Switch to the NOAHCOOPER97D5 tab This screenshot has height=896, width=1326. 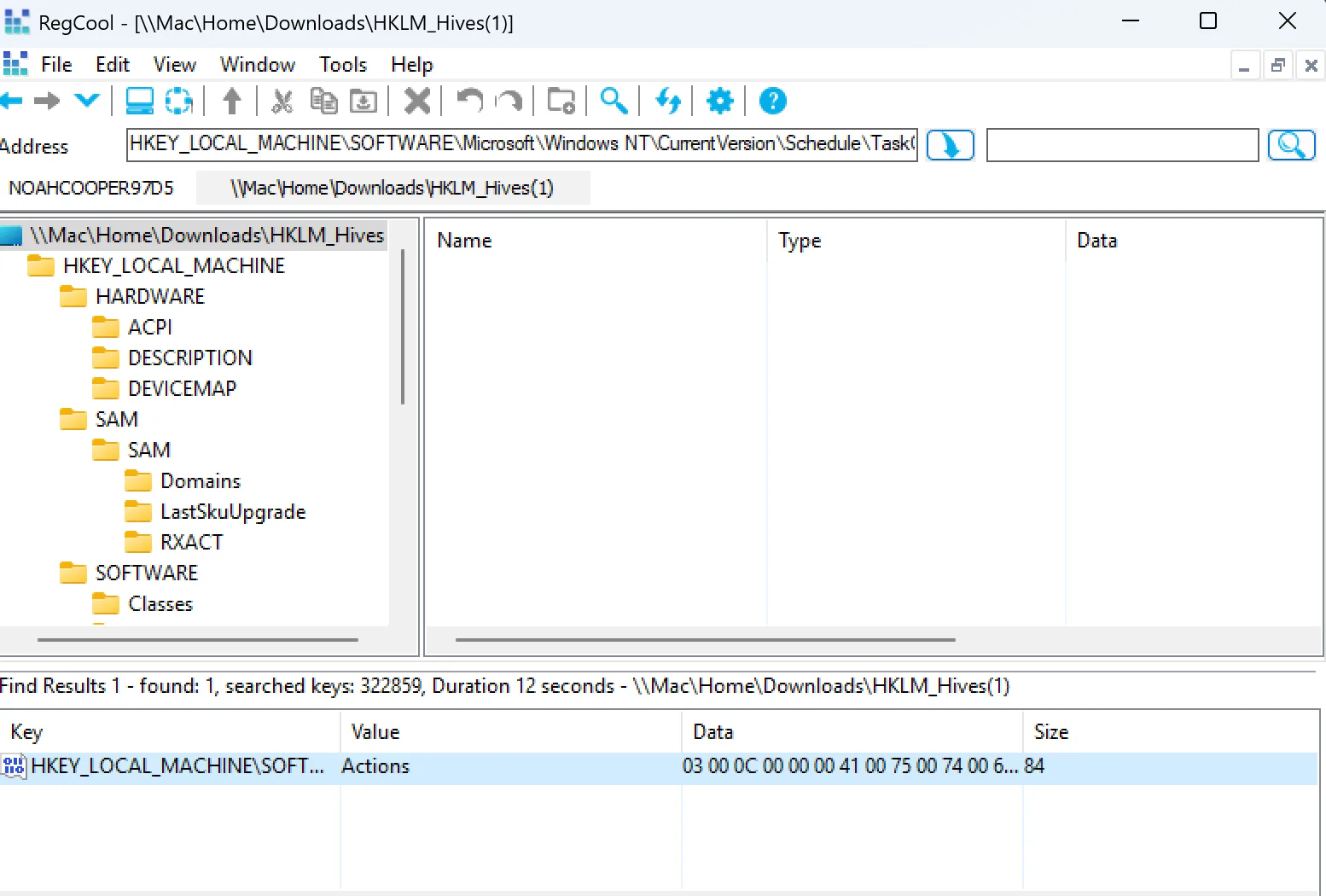tap(91, 188)
